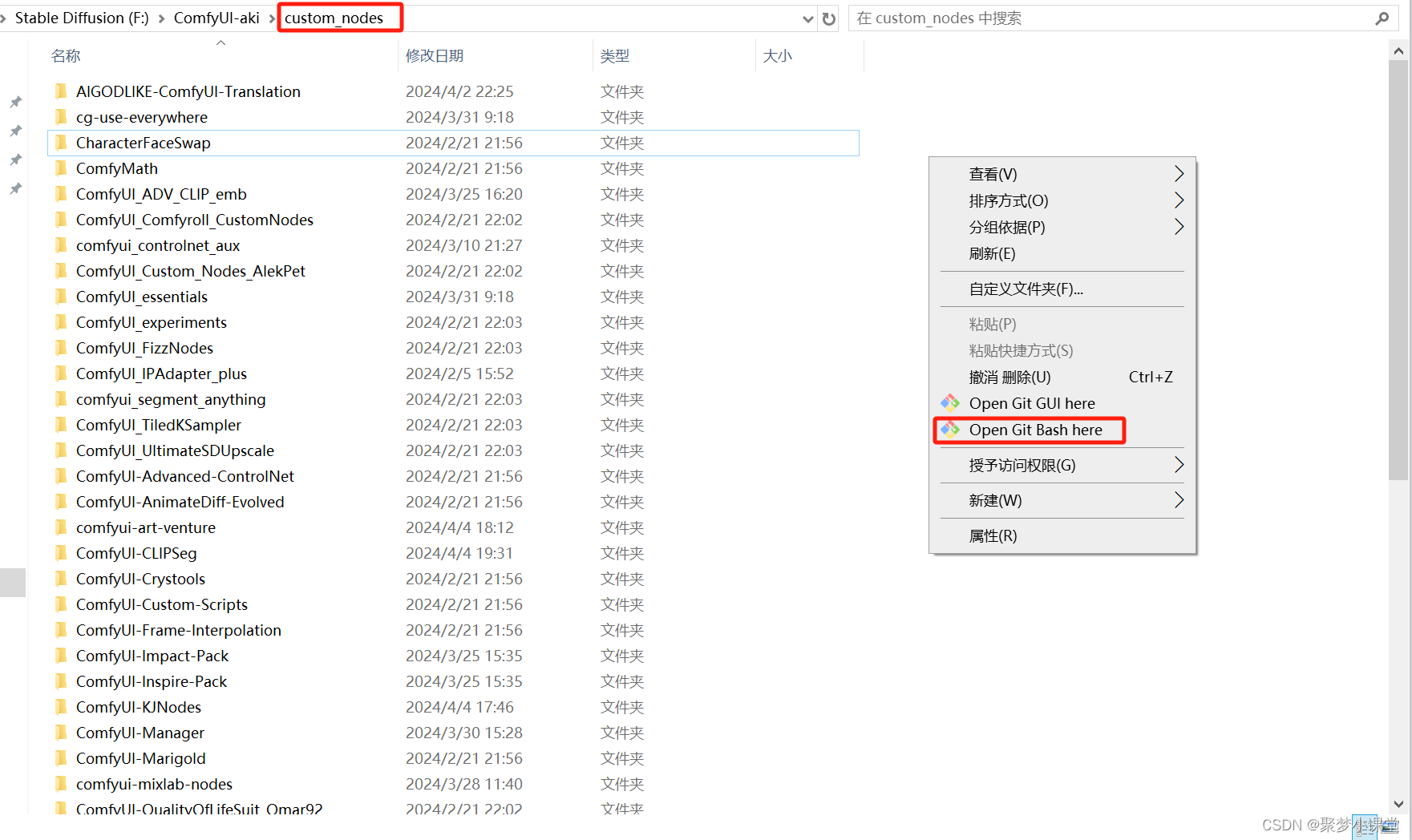Expand the 新建(W) submenu arrow

pos(1179,500)
